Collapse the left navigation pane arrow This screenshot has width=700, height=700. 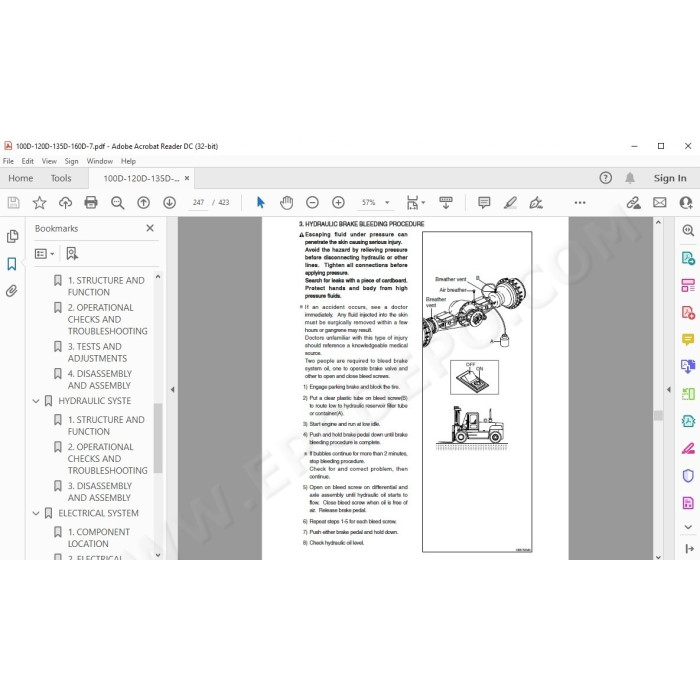[x=172, y=389]
